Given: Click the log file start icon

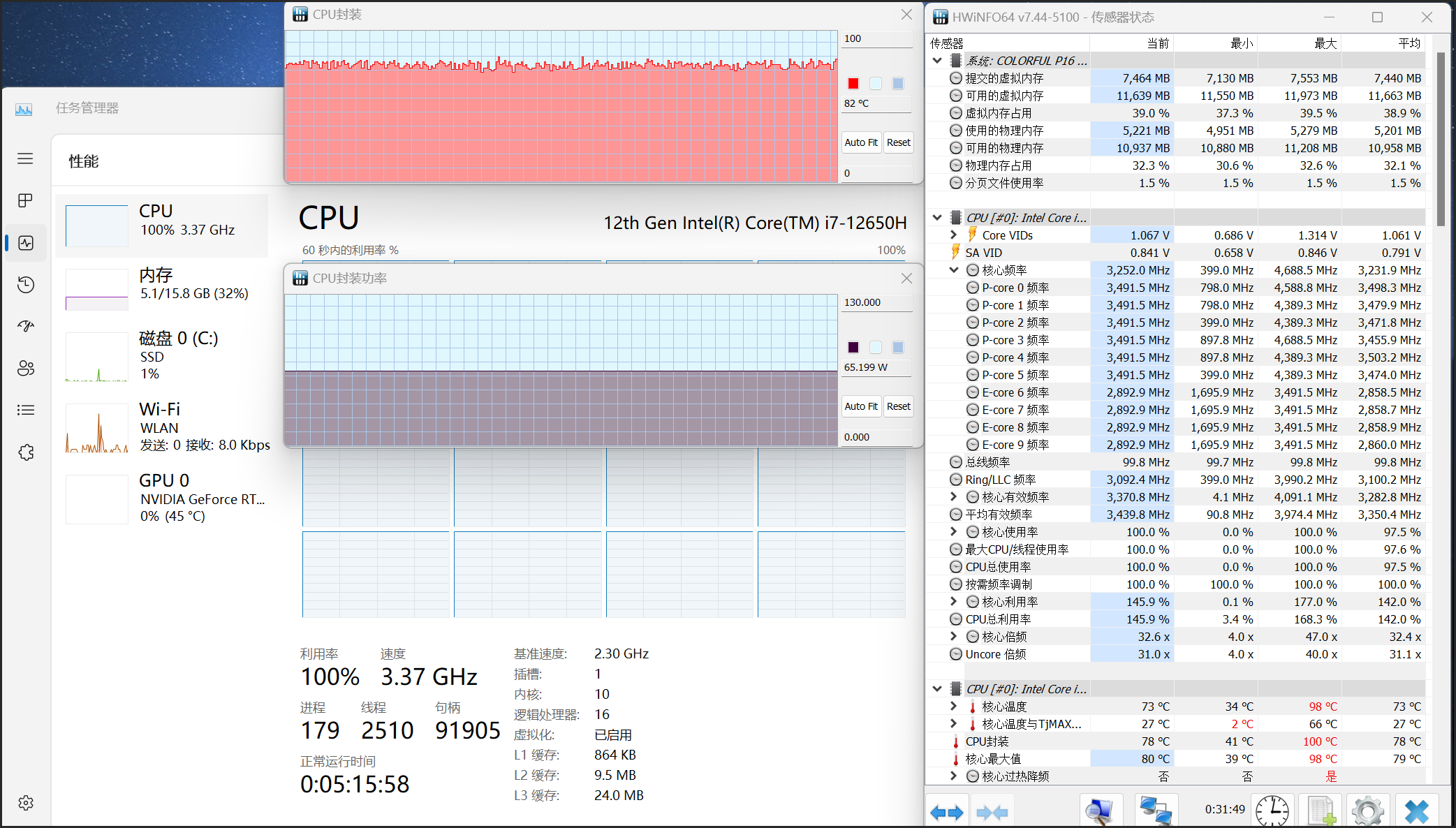Looking at the screenshot, I should [x=1321, y=811].
